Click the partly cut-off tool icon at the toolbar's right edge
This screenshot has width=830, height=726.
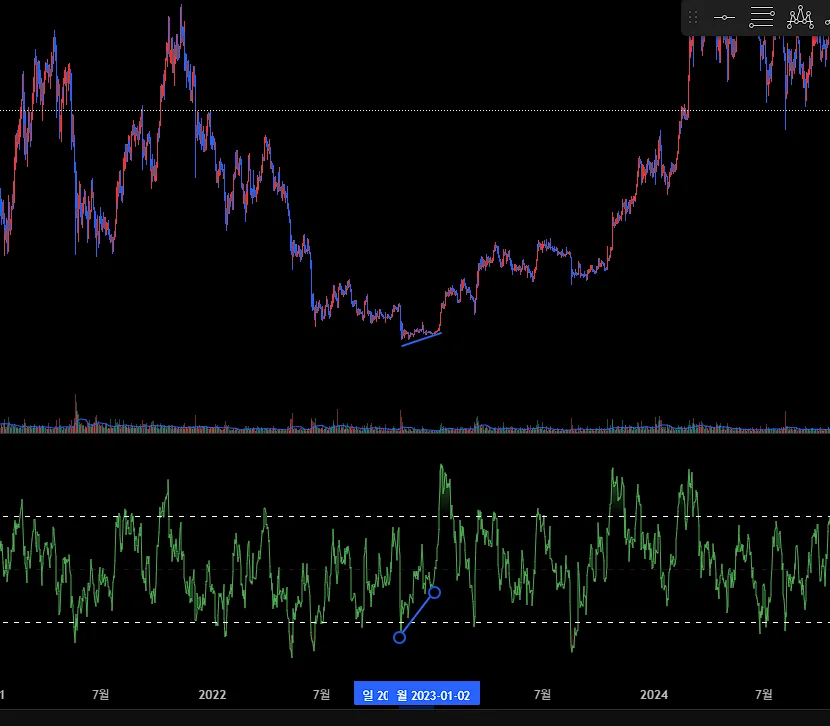(x=827, y=19)
